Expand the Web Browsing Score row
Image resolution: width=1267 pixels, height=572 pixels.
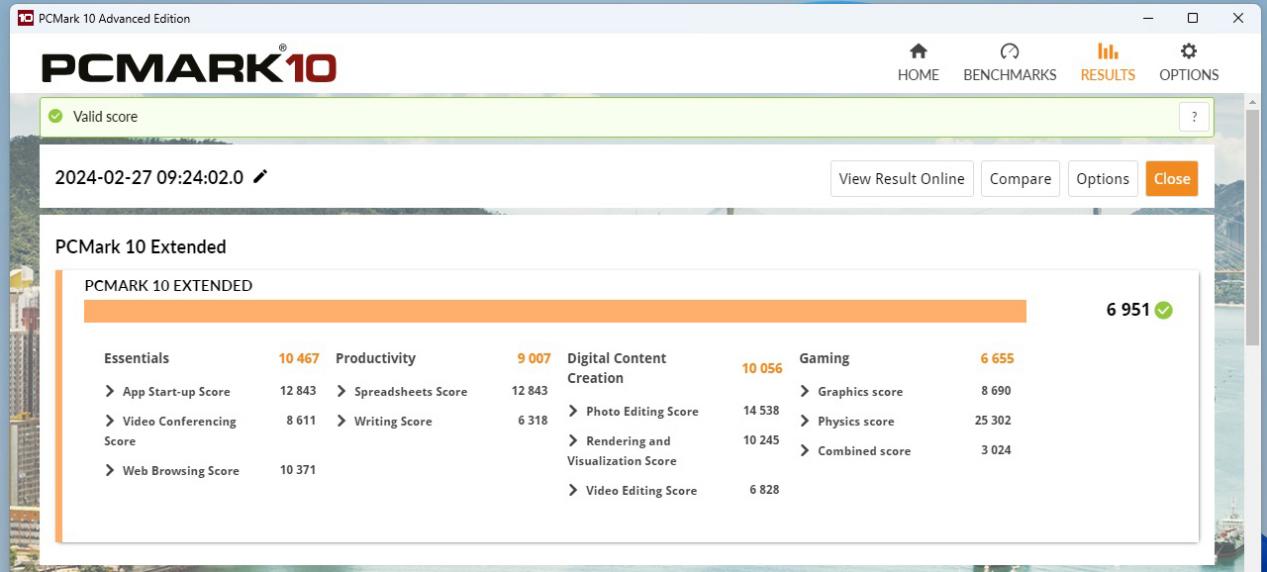[x=110, y=471]
